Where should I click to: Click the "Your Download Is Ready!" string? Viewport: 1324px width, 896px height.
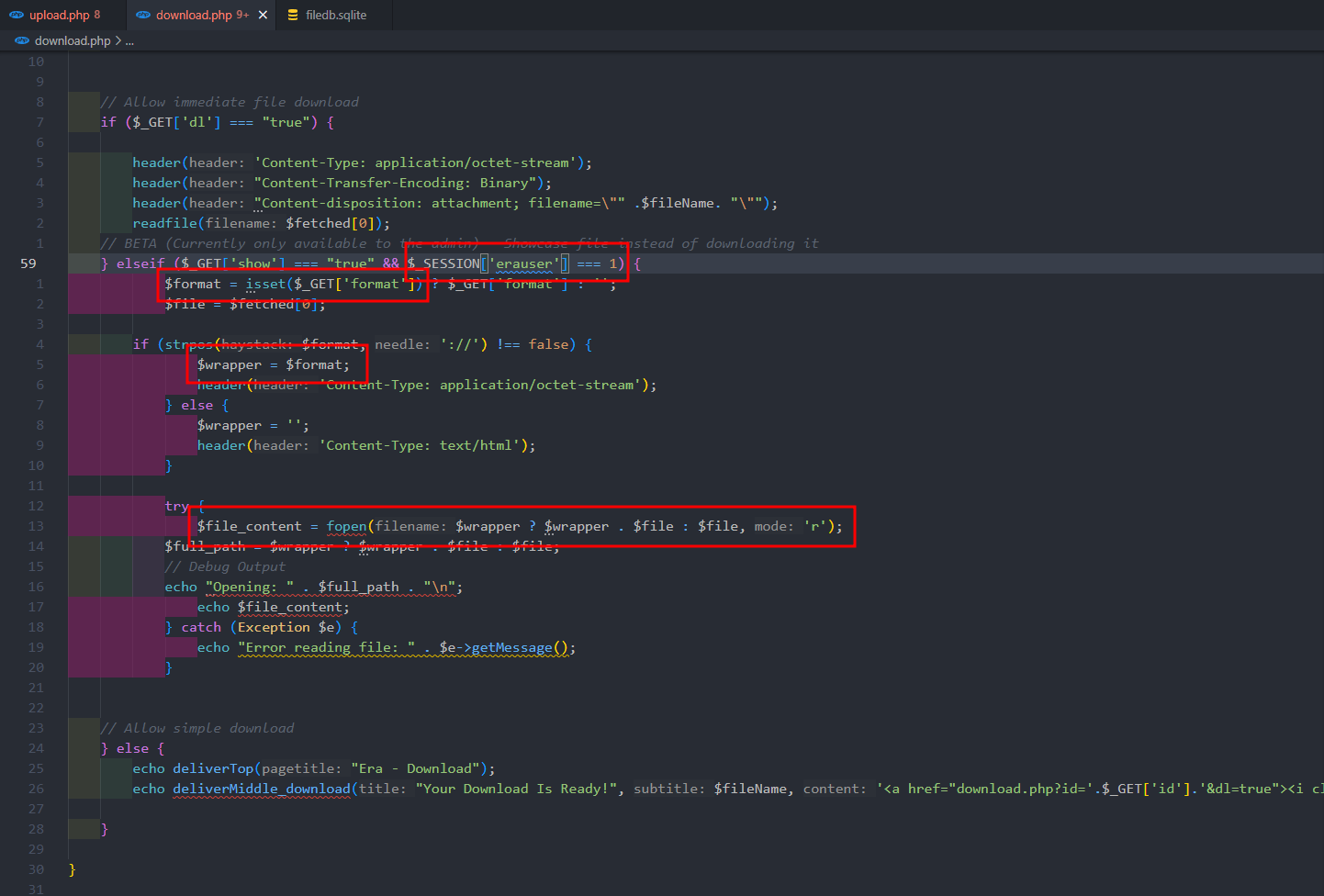coord(517,789)
